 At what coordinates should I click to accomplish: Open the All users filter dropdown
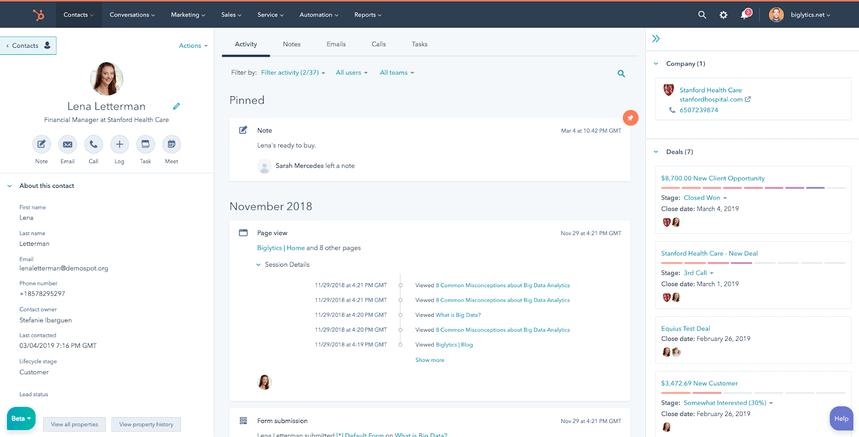click(352, 72)
